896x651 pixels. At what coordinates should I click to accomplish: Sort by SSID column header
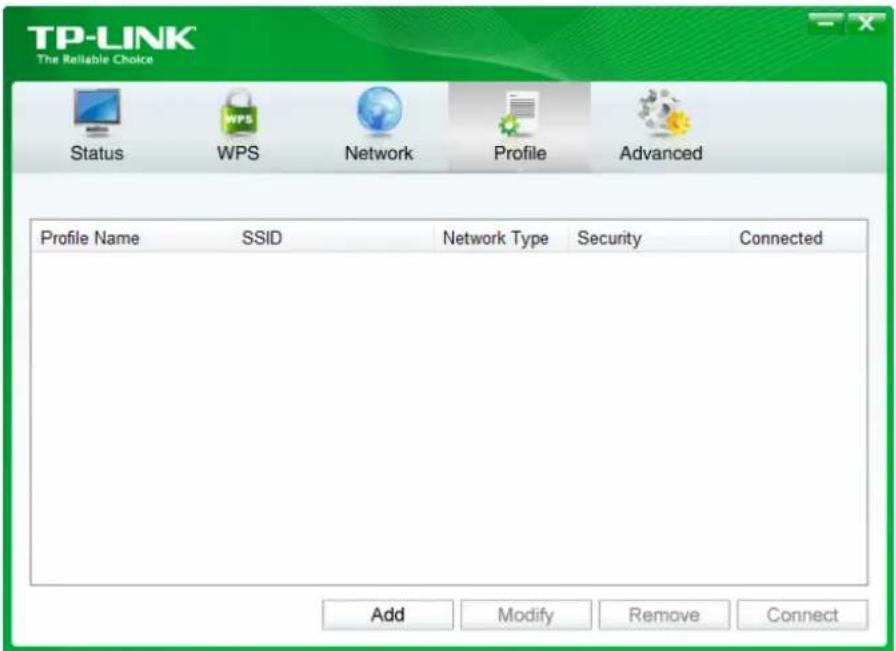(335, 238)
